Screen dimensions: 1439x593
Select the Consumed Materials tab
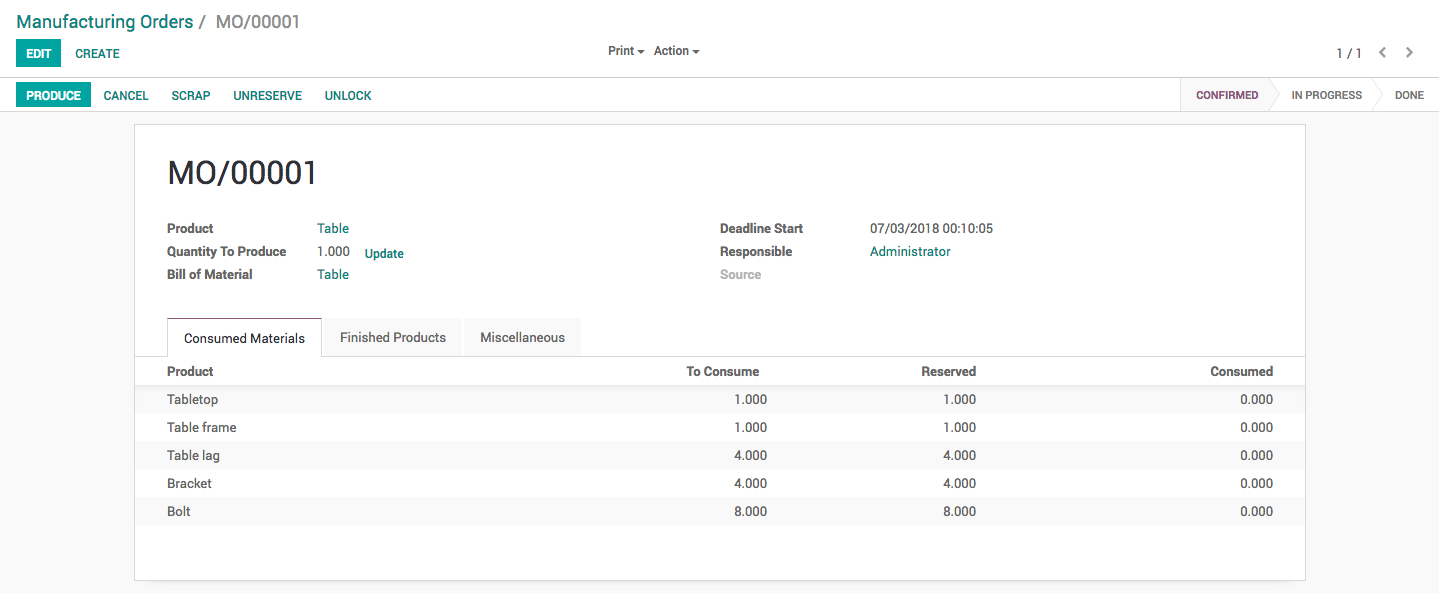tap(244, 339)
